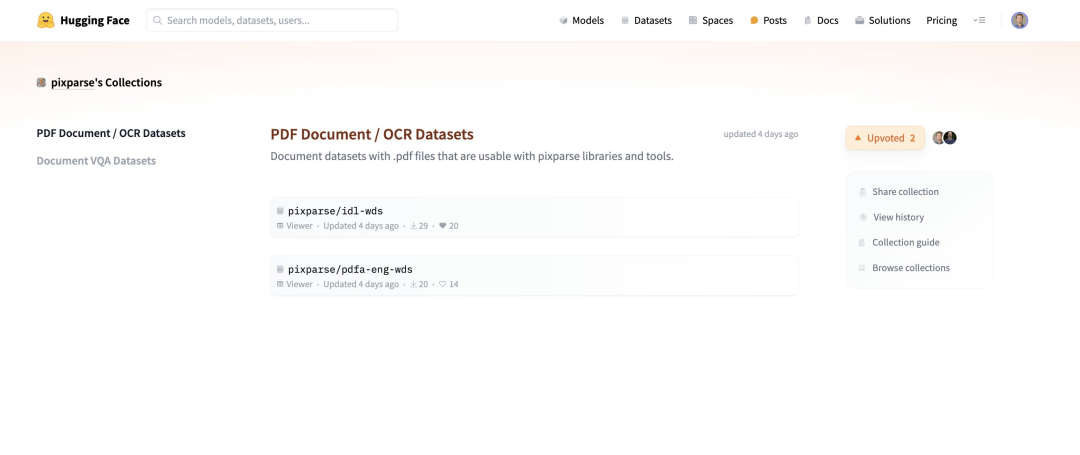
Task: Click the pixparse's Collections link
Action: 106,83
